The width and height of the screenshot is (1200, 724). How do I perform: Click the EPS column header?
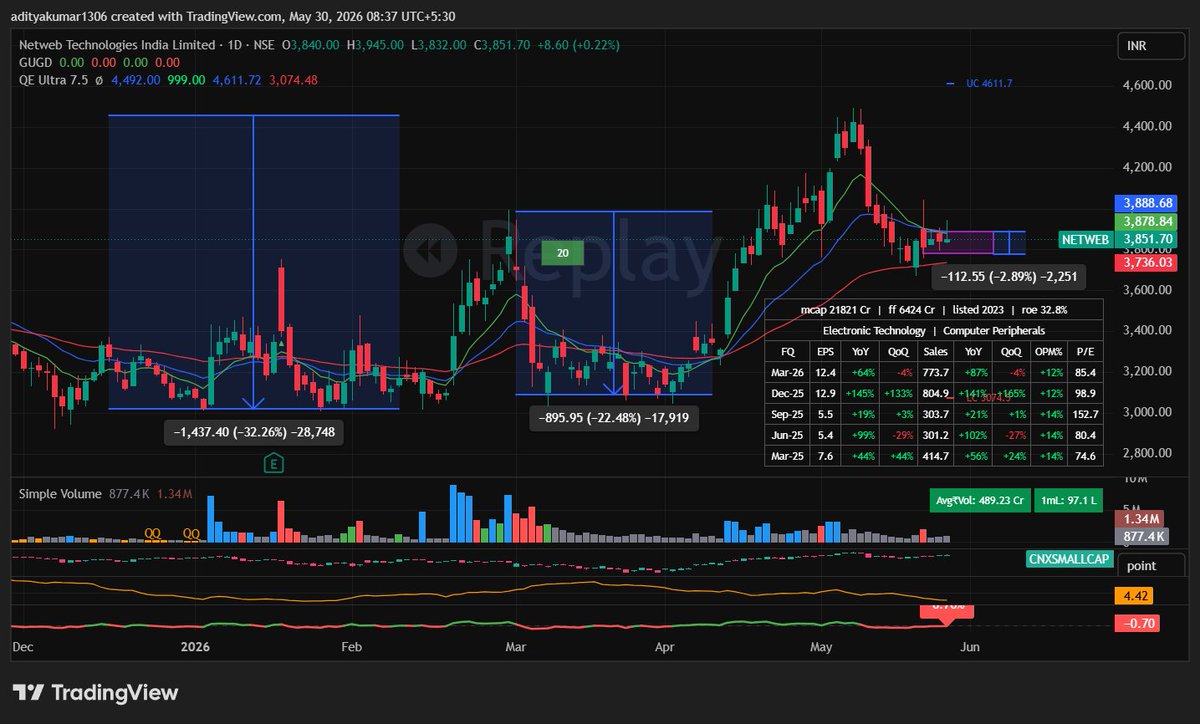(x=825, y=351)
